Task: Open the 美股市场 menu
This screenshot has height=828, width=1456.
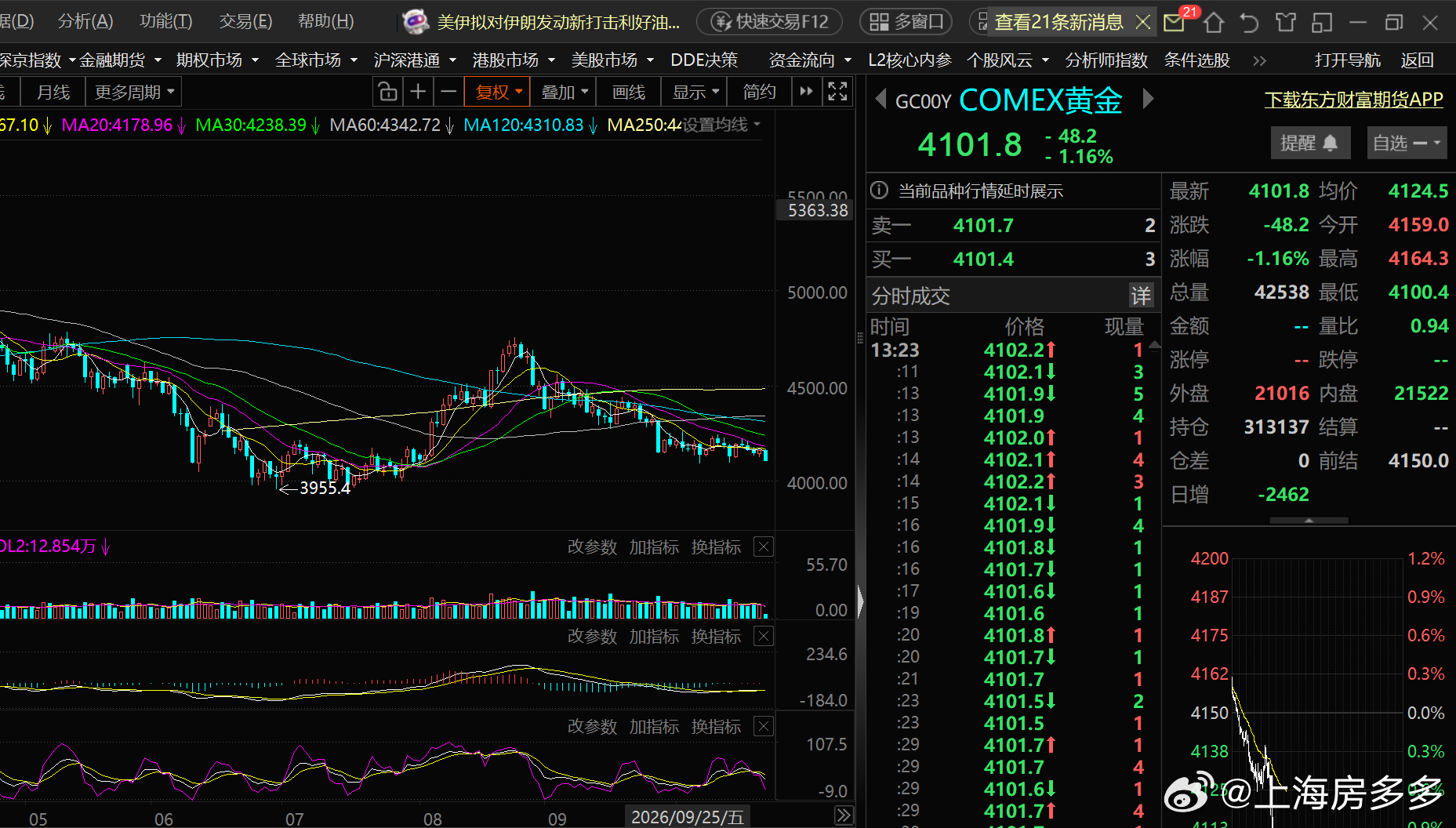Action: pyautogui.click(x=612, y=60)
